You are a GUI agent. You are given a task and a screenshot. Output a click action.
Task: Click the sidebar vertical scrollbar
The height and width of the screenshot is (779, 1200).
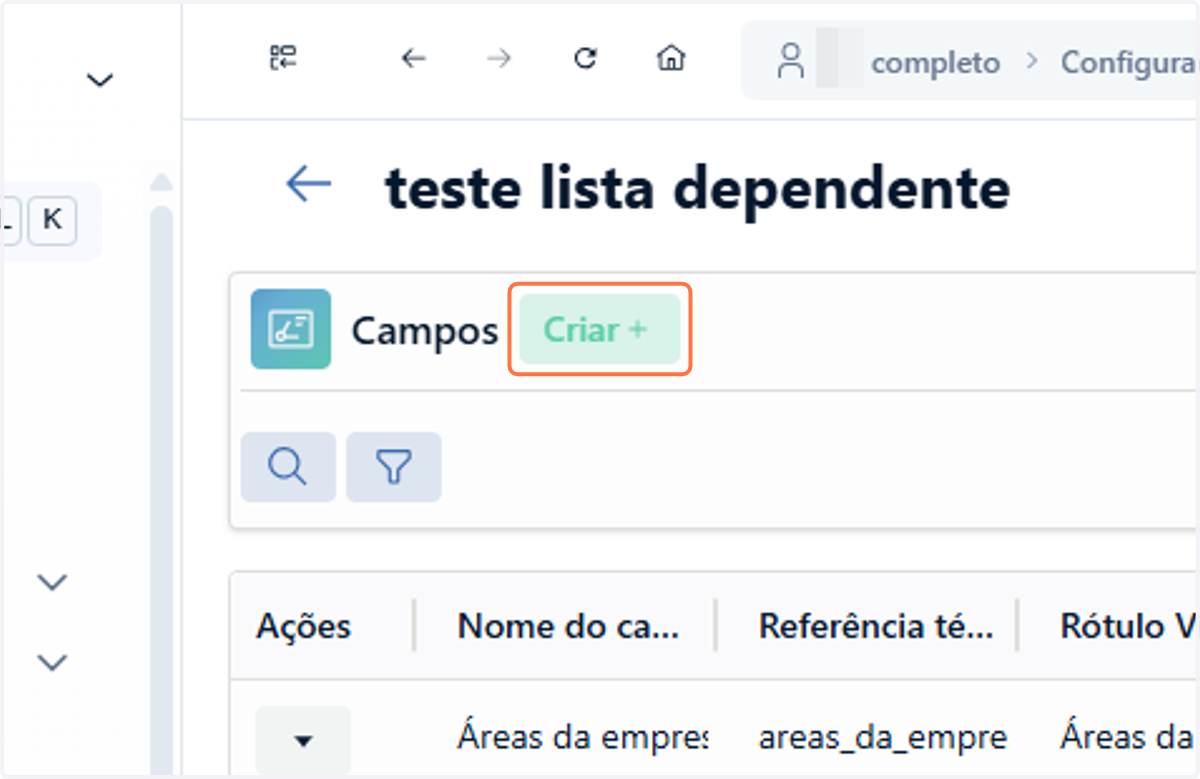(x=161, y=490)
